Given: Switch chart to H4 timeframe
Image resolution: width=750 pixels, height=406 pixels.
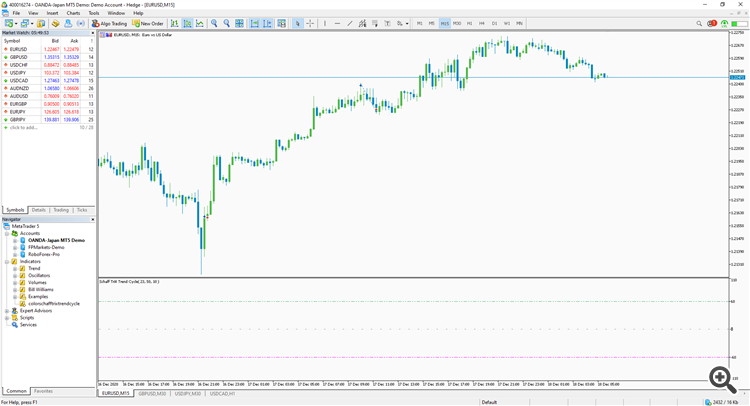Looking at the screenshot, I should [482, 23].
